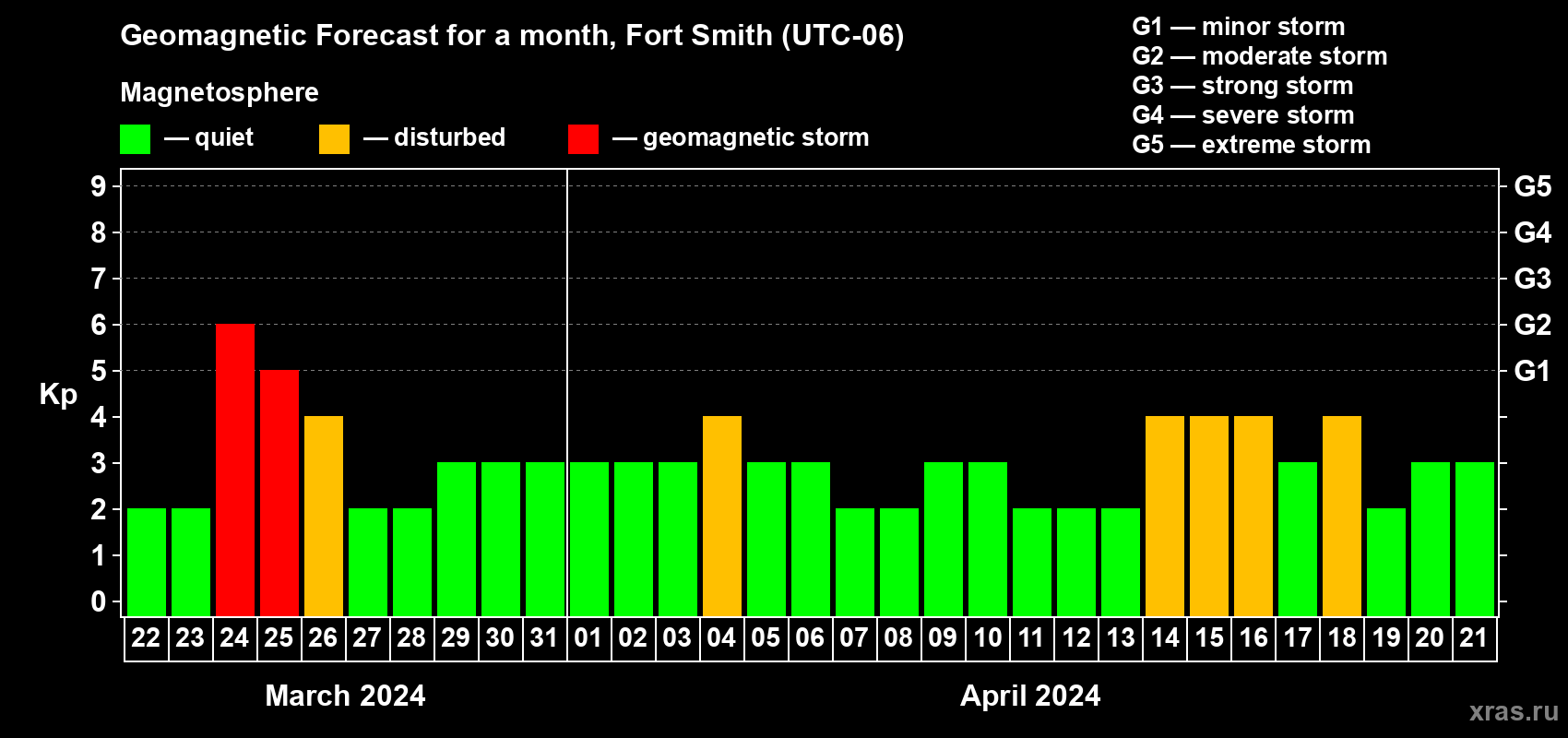
Task: Click the Kp value 9 axis label
Action: (99, 186)
